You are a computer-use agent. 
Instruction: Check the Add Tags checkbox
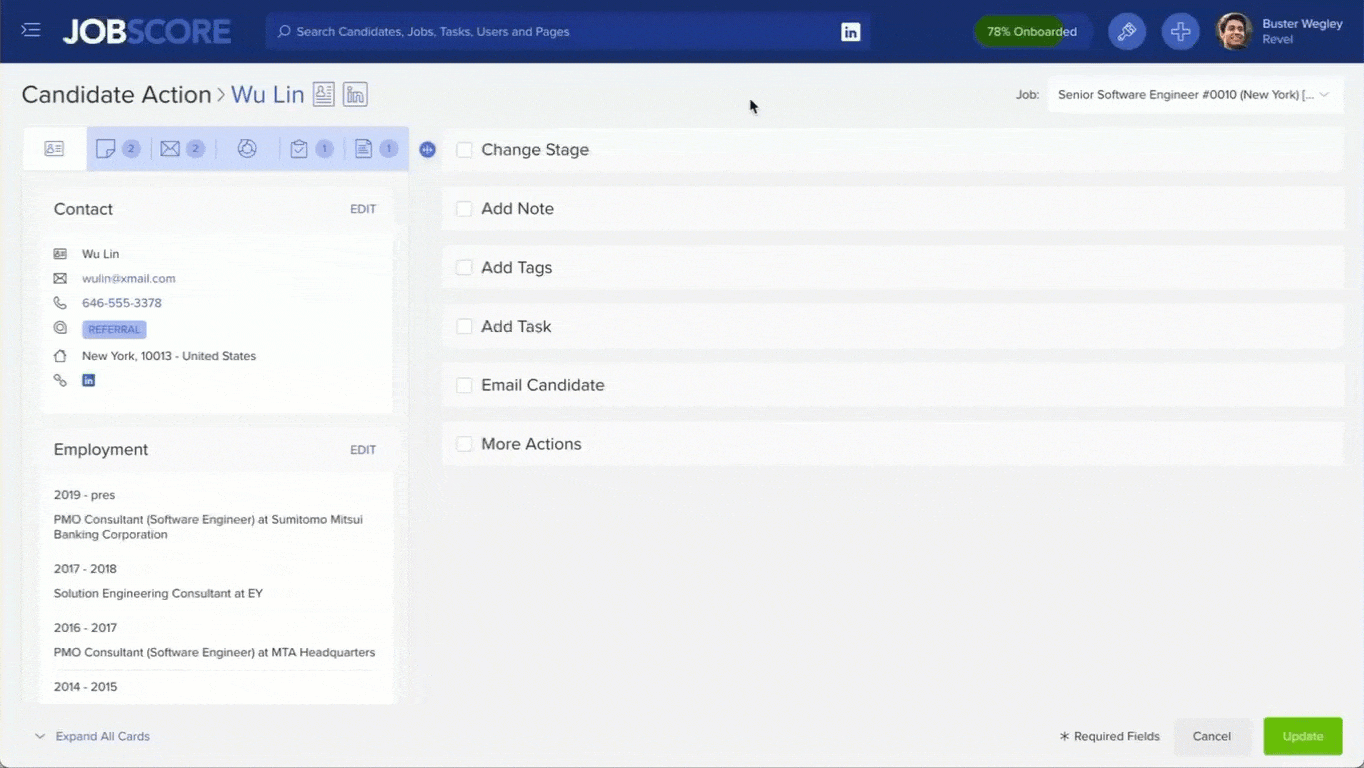[x=464, y=268]
